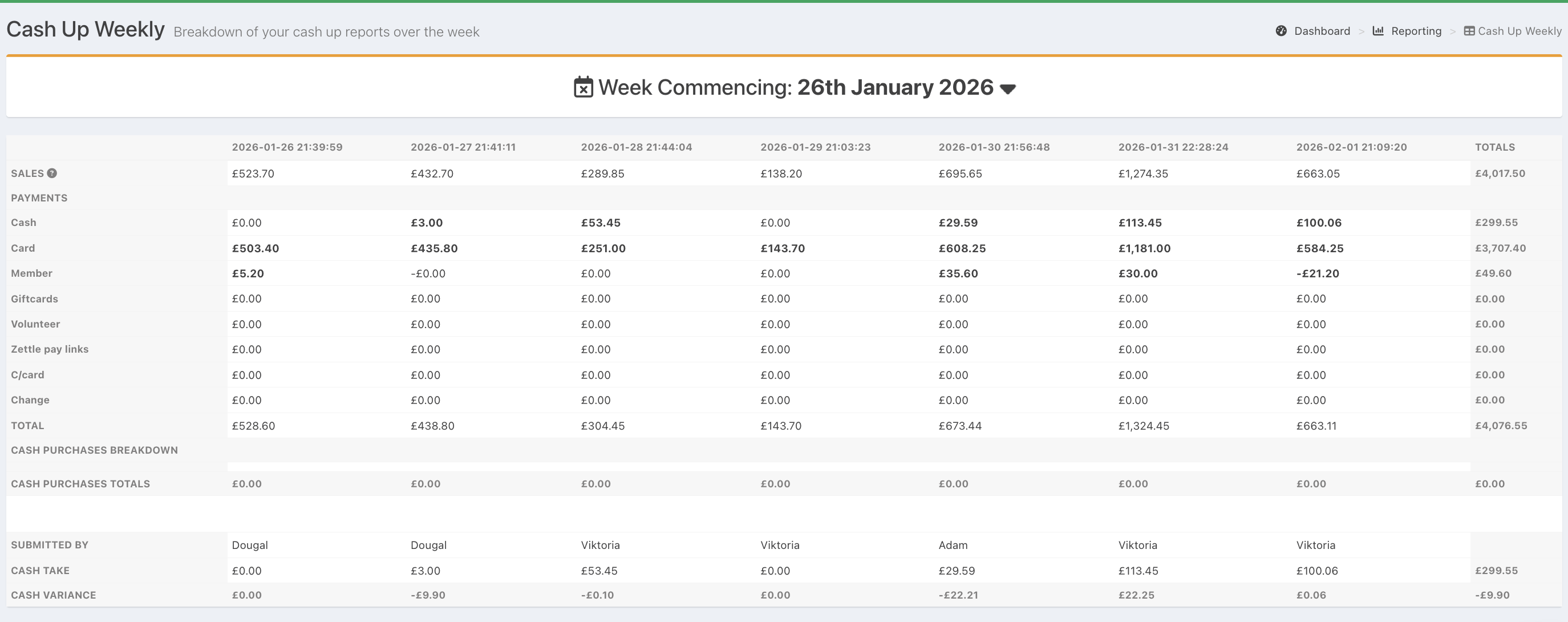Click the TOTALS column header

(1494, 147)
